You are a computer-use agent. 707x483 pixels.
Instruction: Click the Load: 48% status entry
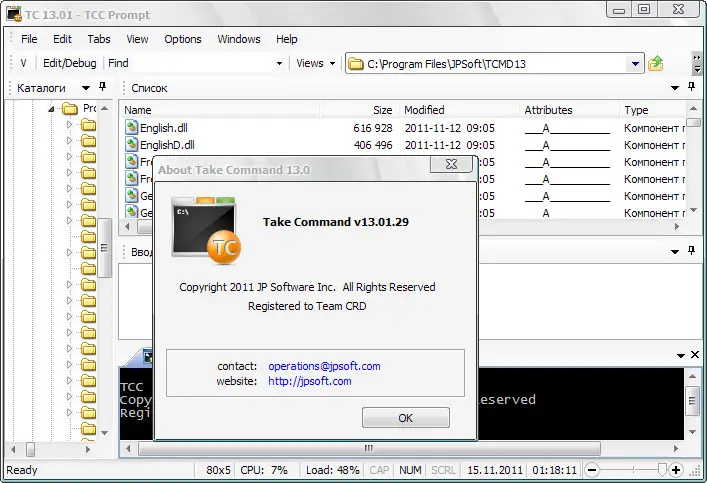click(x=332, y=470)
